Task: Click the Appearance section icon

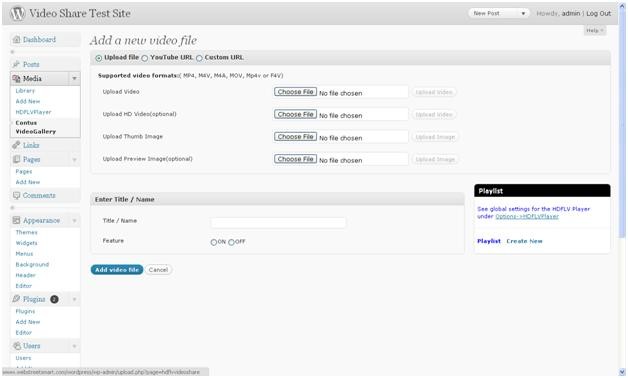Action: pyautogui.click(x=16, y=220)
